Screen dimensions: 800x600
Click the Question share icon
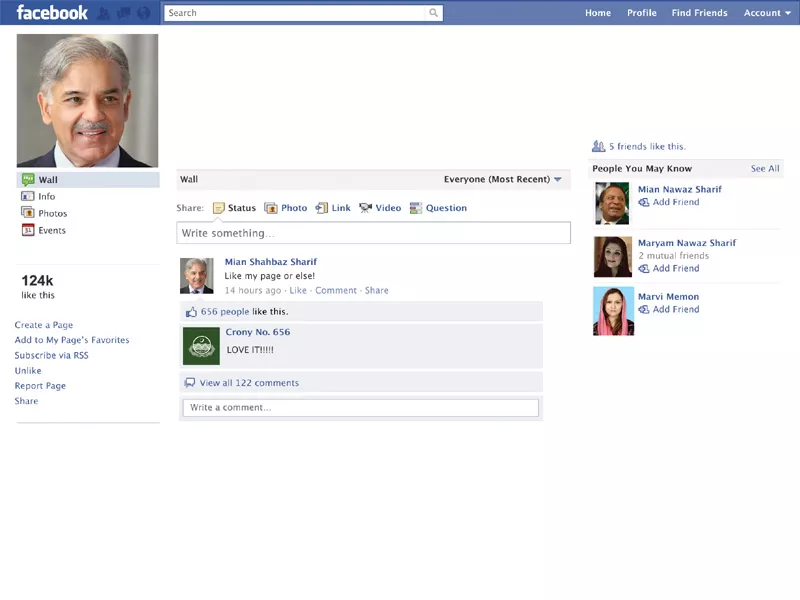(x=416, y=208)
